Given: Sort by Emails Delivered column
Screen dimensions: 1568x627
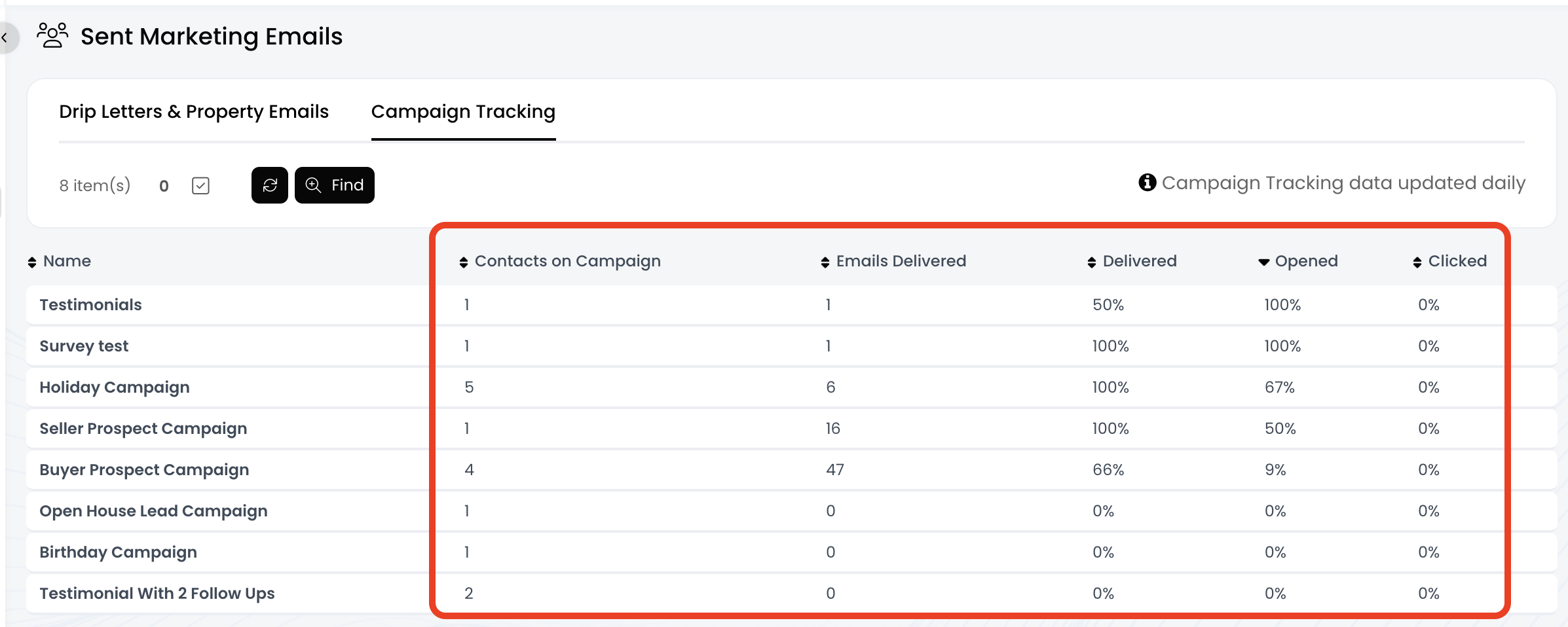Looking at the screenshot, I should coord(825,262).
